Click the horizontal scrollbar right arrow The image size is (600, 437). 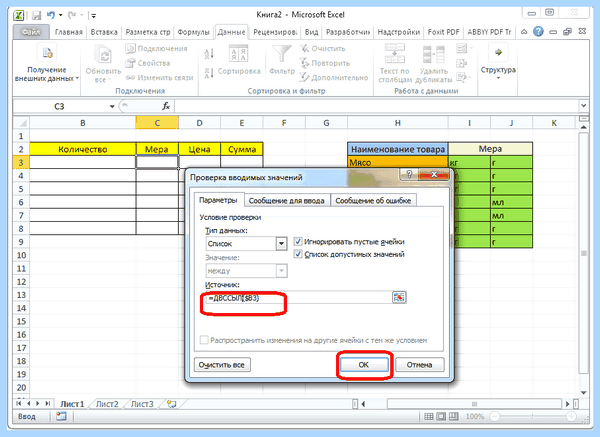point(568,404)
